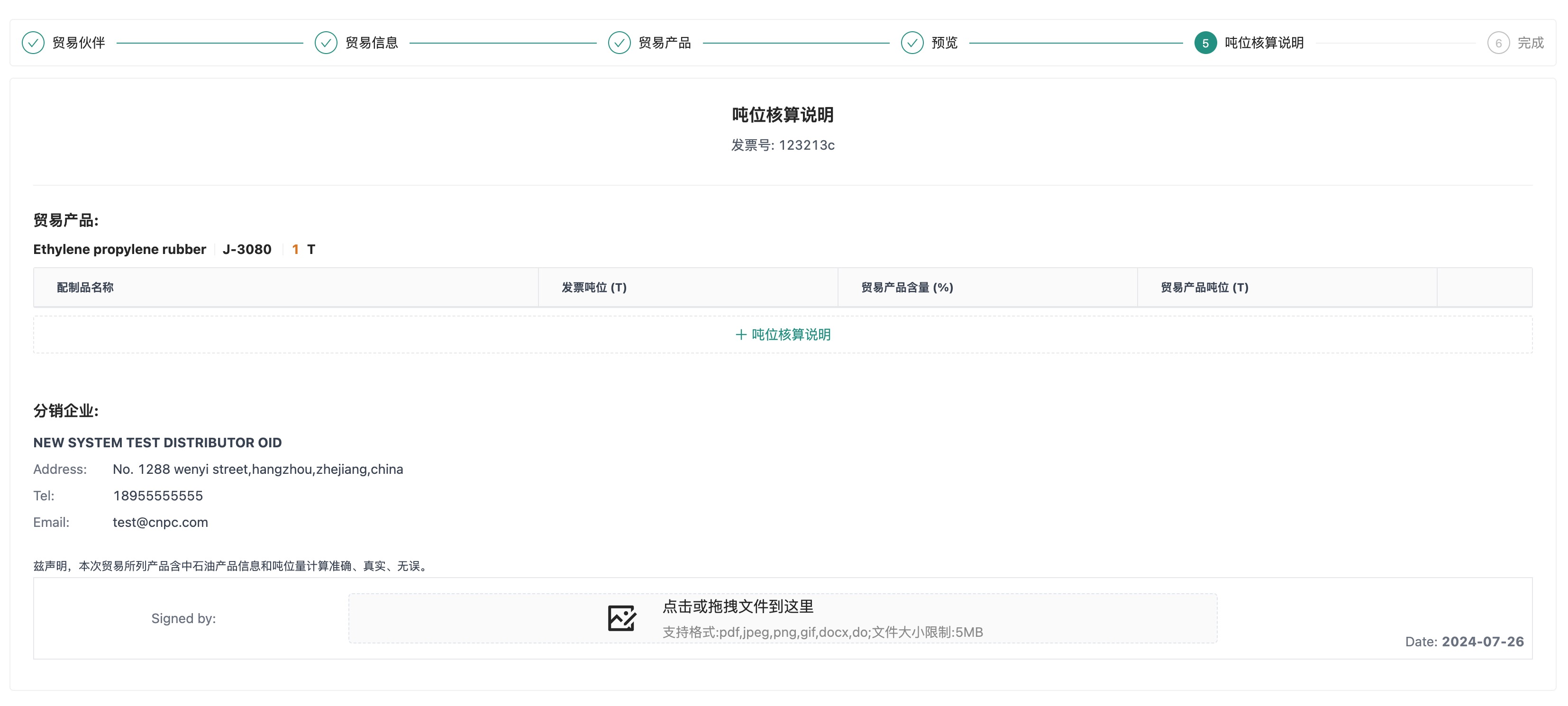Viewport: 1568px width, 706px height.
Task: Click the 吨位核算说明 page heading
Action: [x=783, y=114]
